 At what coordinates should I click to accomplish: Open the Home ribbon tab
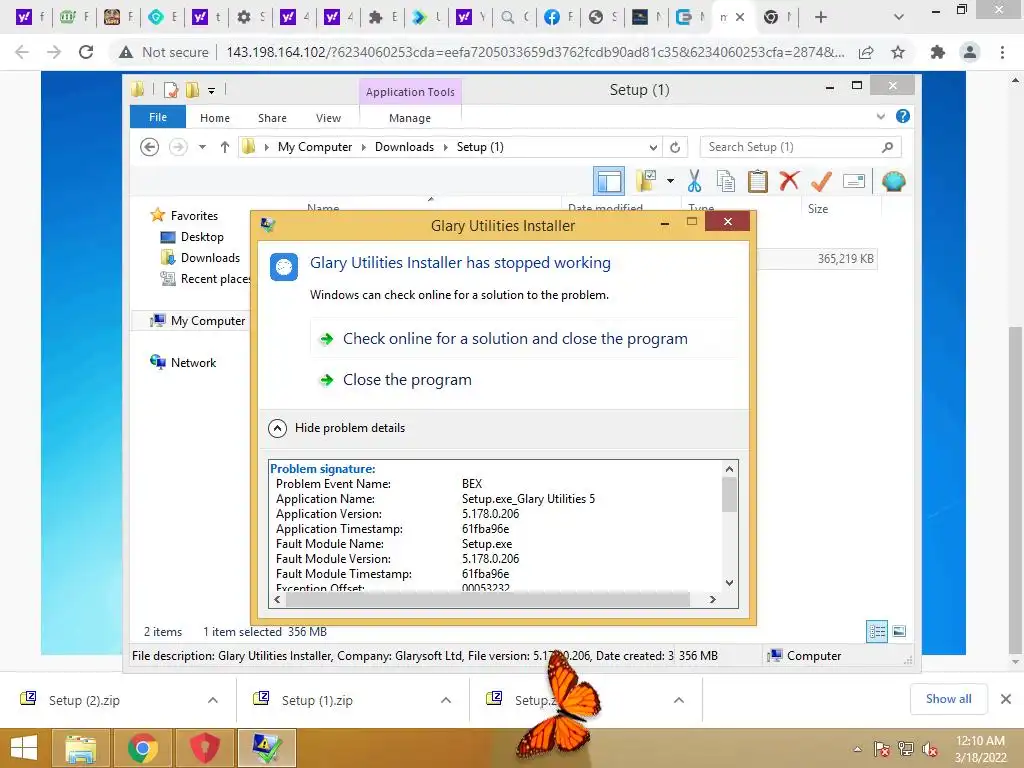coord(215,118)
